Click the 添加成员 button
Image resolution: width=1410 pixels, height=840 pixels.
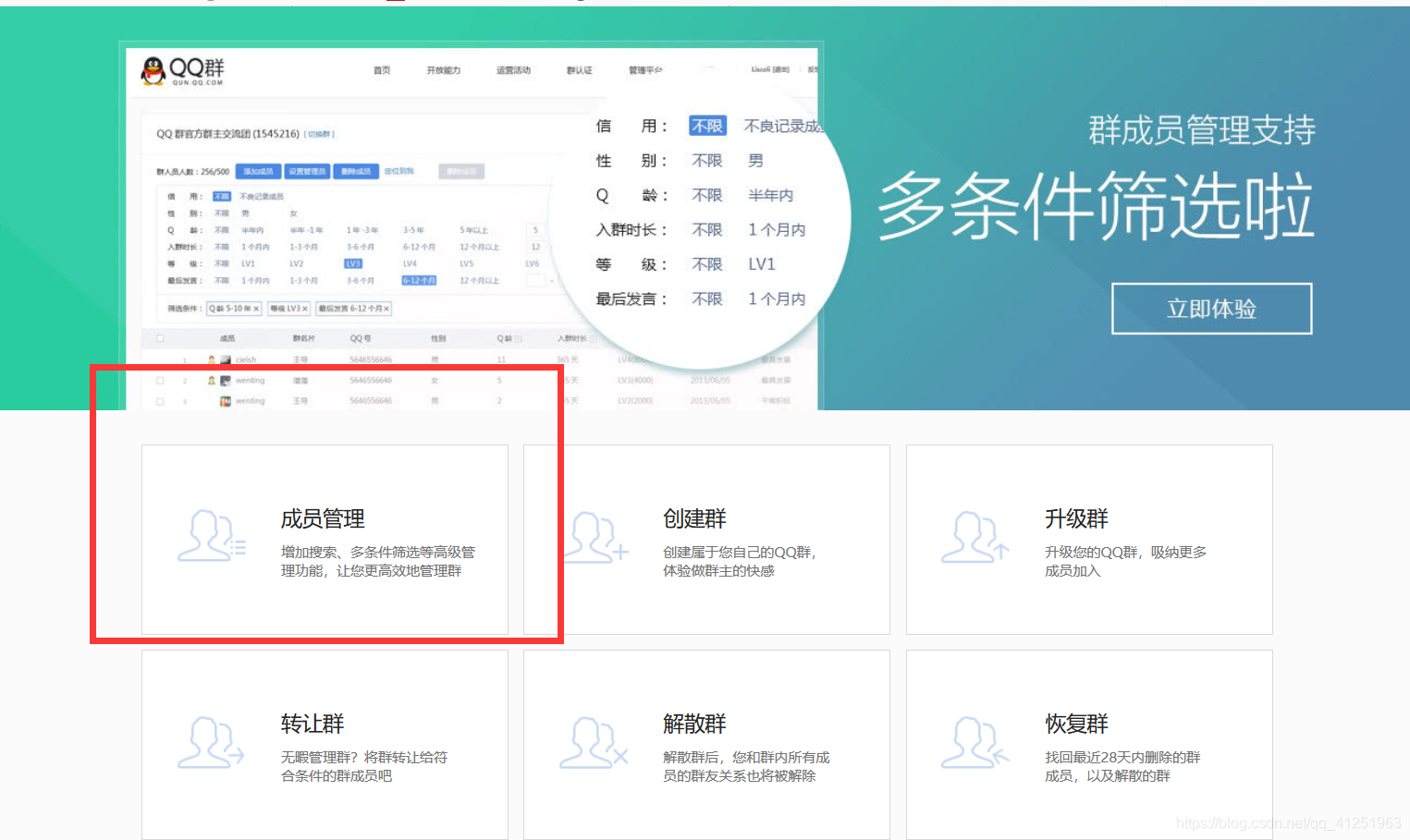[x=258, y=171]
